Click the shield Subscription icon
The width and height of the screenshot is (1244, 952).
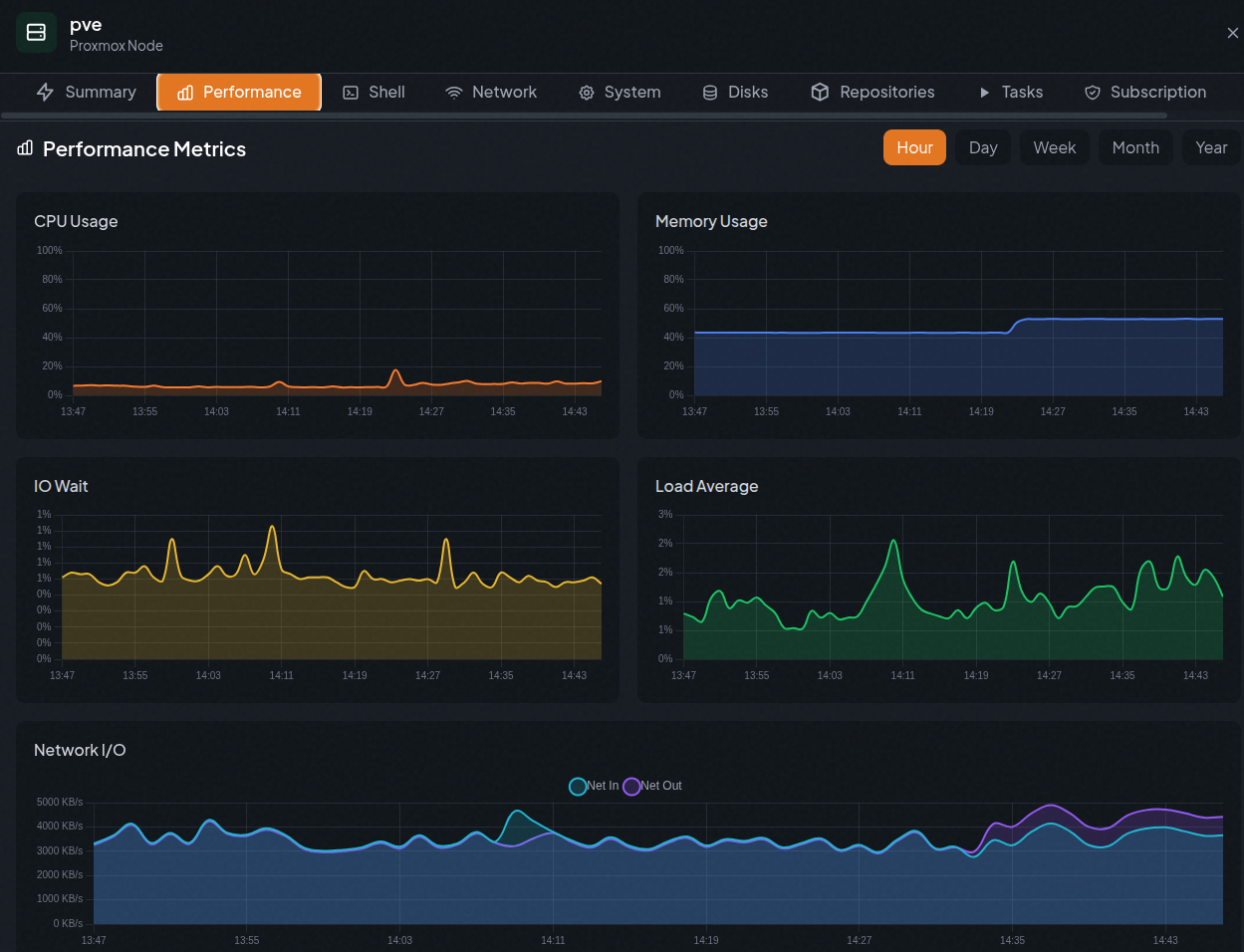pyautogui.click(x=1093, y=93)
